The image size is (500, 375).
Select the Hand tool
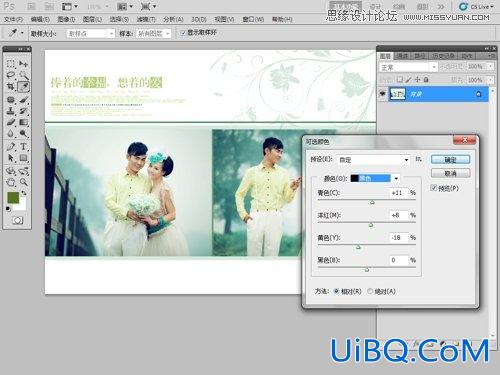point(11,182)
